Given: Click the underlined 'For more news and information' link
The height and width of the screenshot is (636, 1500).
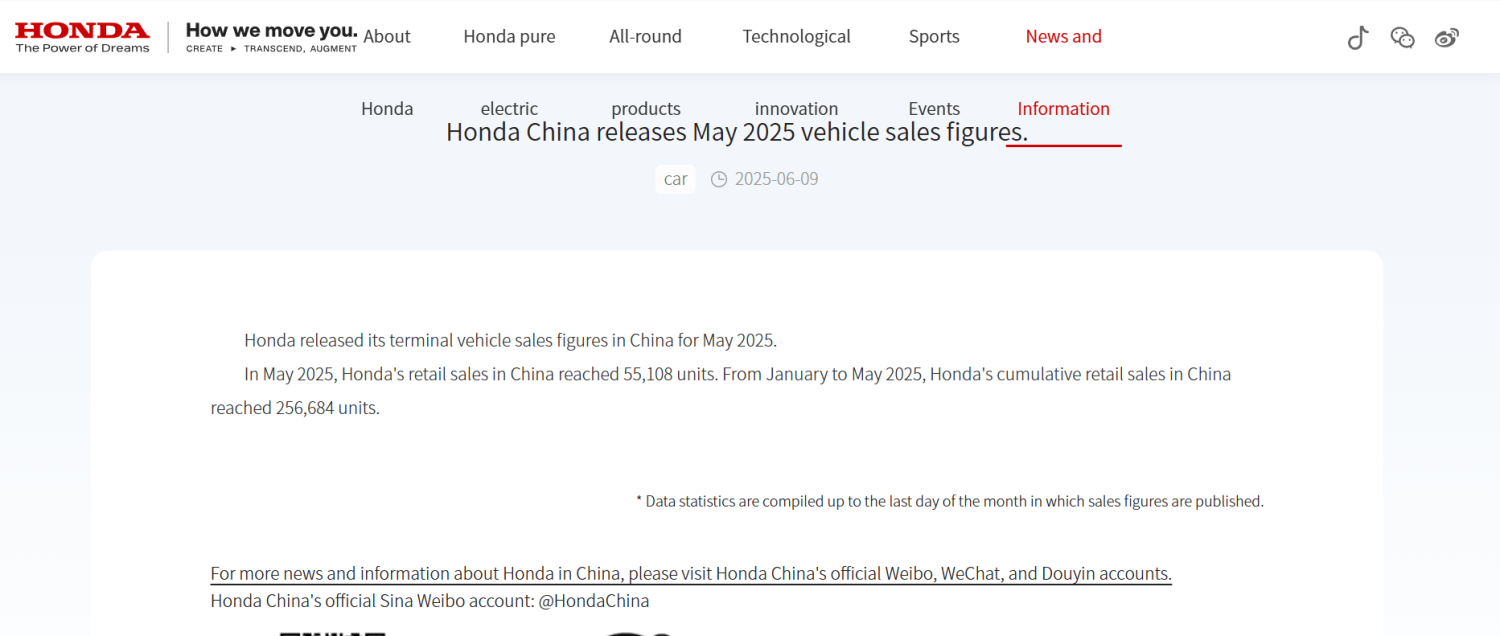Looking at the screenshot, I should (x=691, y=574).
